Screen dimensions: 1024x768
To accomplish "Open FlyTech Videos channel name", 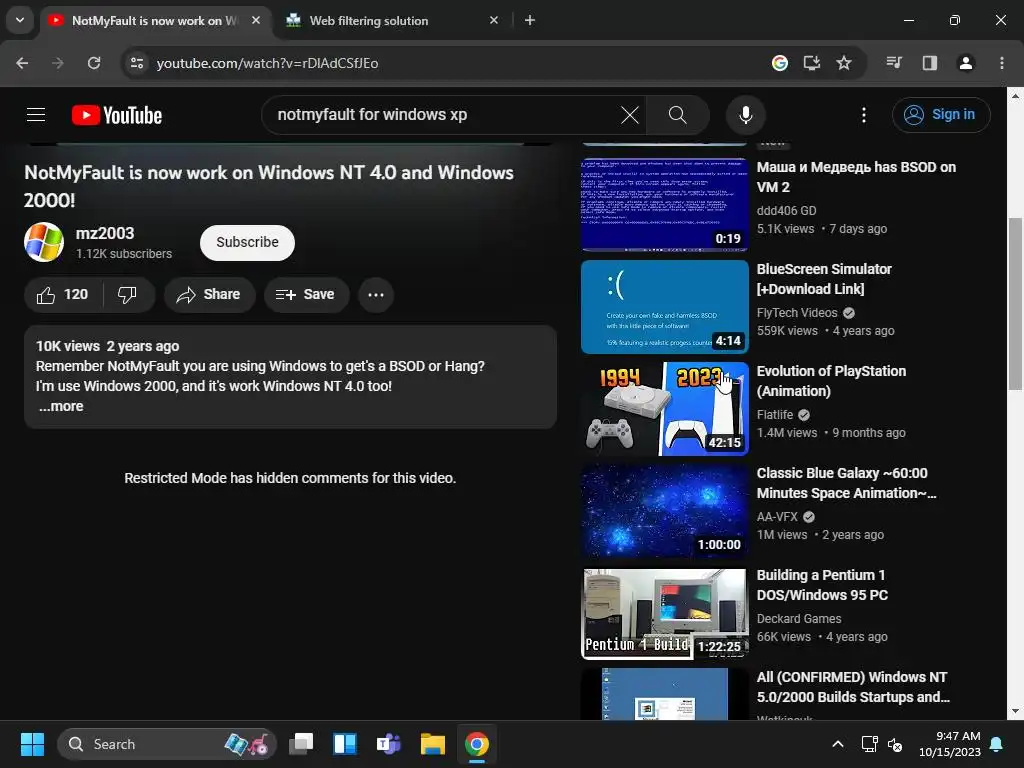I will [x=797, y=313].
